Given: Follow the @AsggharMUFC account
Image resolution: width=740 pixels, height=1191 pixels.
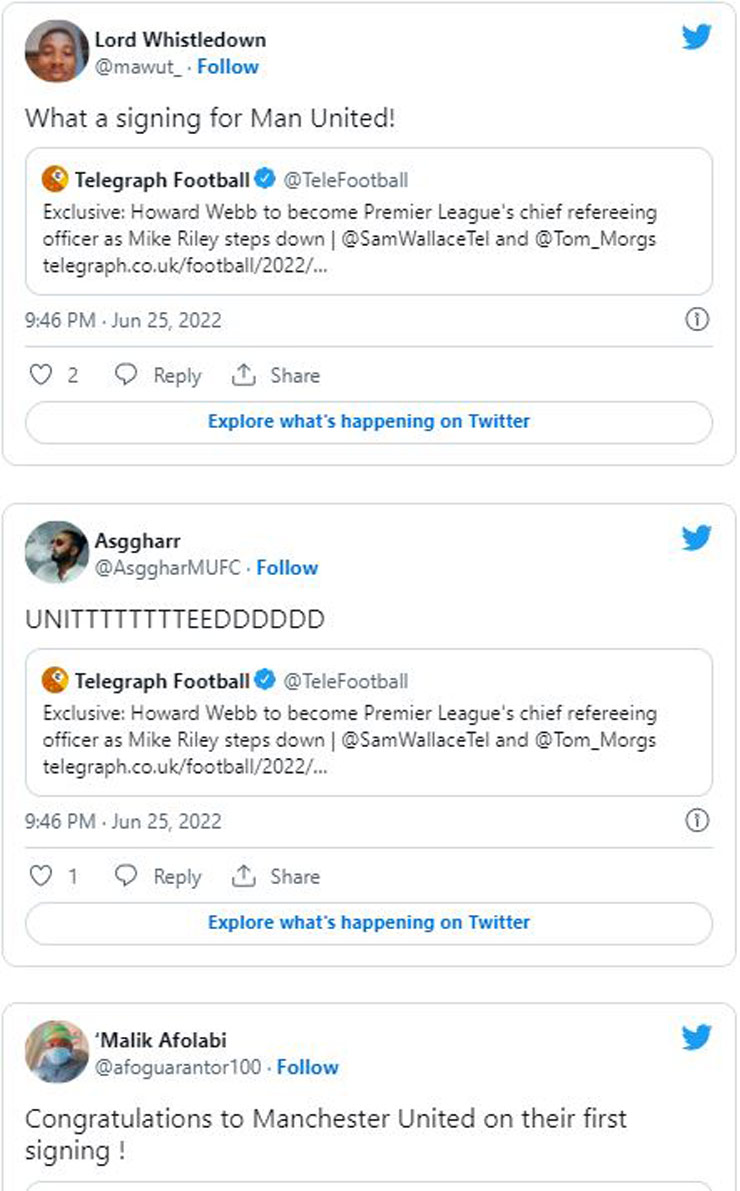Looking at the screenshot, I should (x=287, y=568).
